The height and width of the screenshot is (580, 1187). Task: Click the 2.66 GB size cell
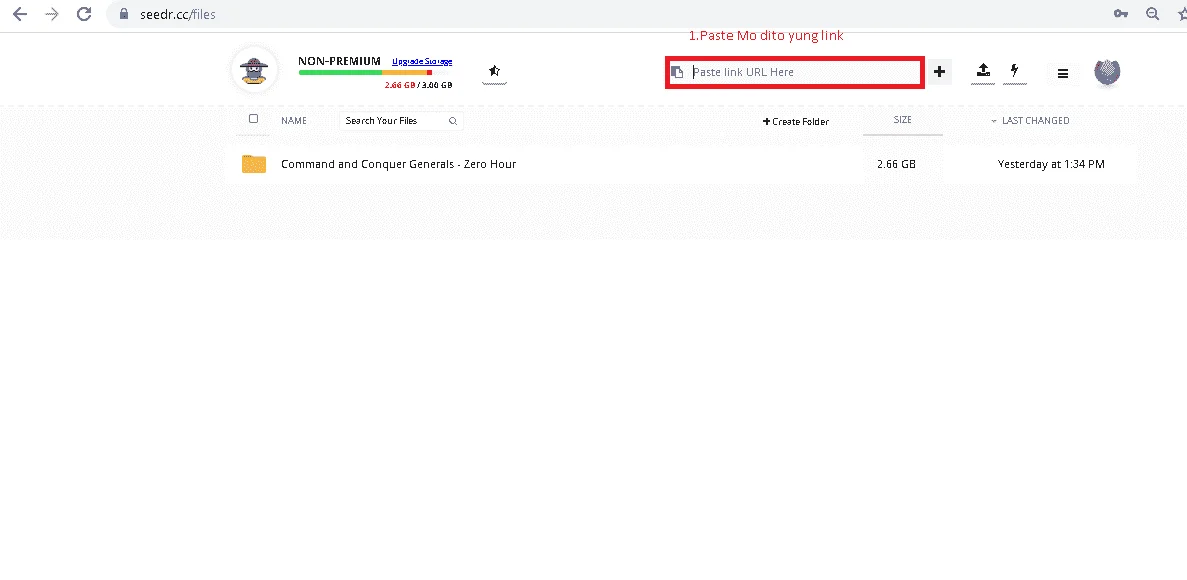[x=896, y=164]
